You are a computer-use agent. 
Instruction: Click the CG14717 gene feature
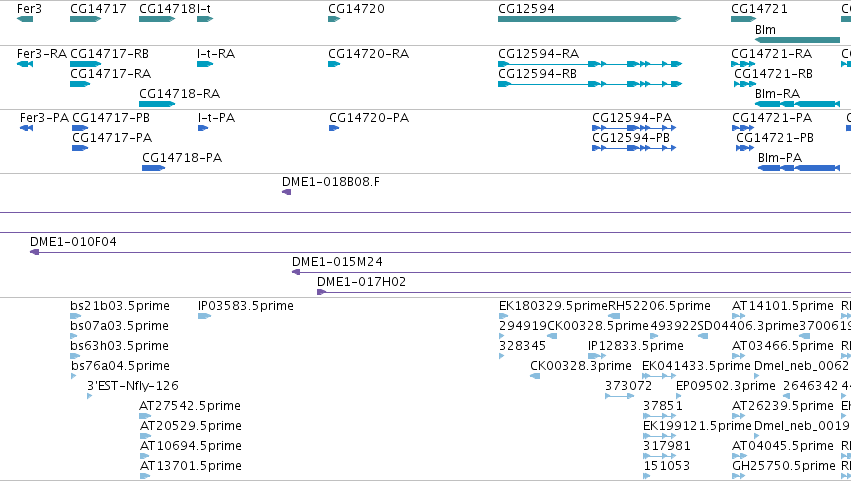click(85, 19)
